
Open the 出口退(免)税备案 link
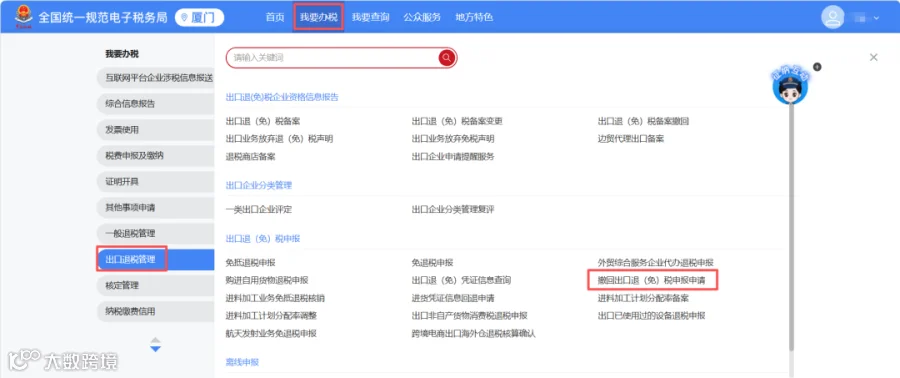[x=263, y=122]
